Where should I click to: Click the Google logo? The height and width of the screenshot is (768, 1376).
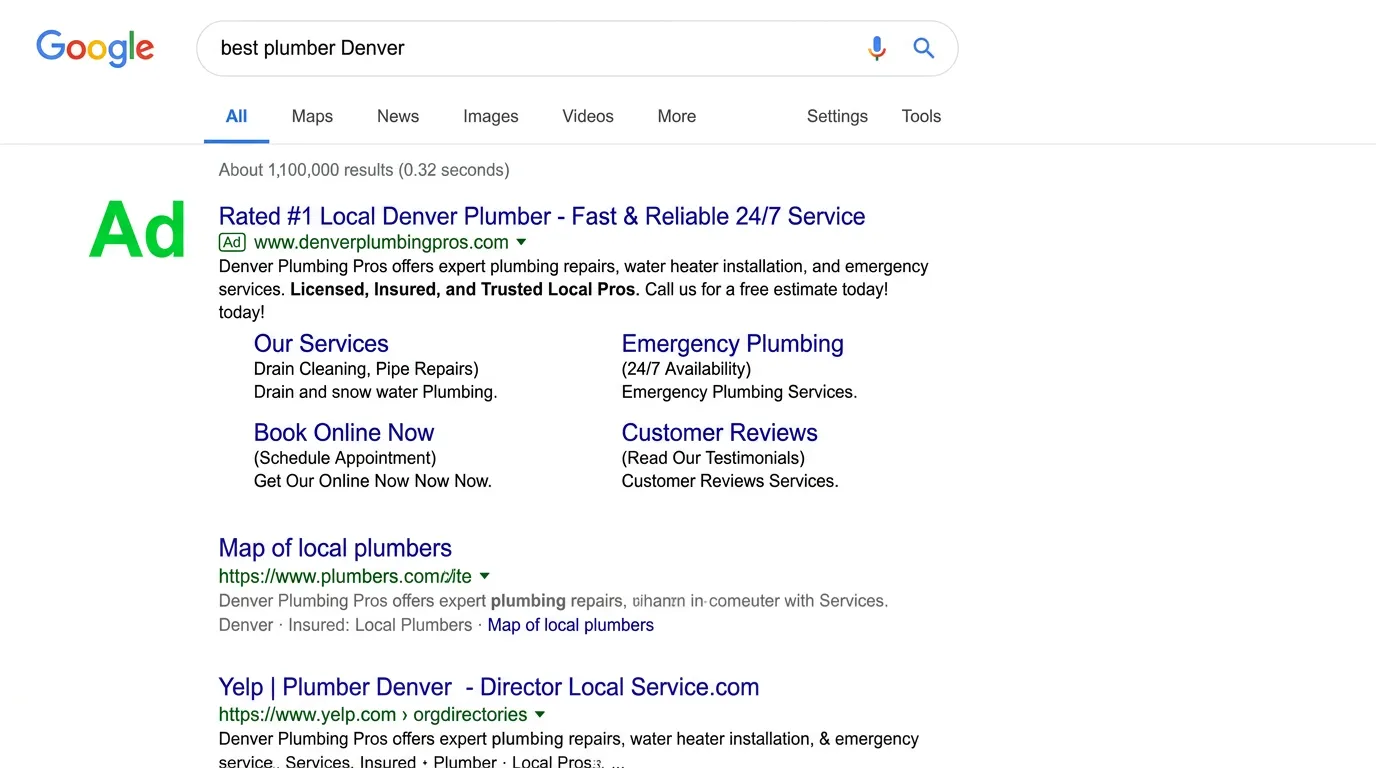[95, 48]
